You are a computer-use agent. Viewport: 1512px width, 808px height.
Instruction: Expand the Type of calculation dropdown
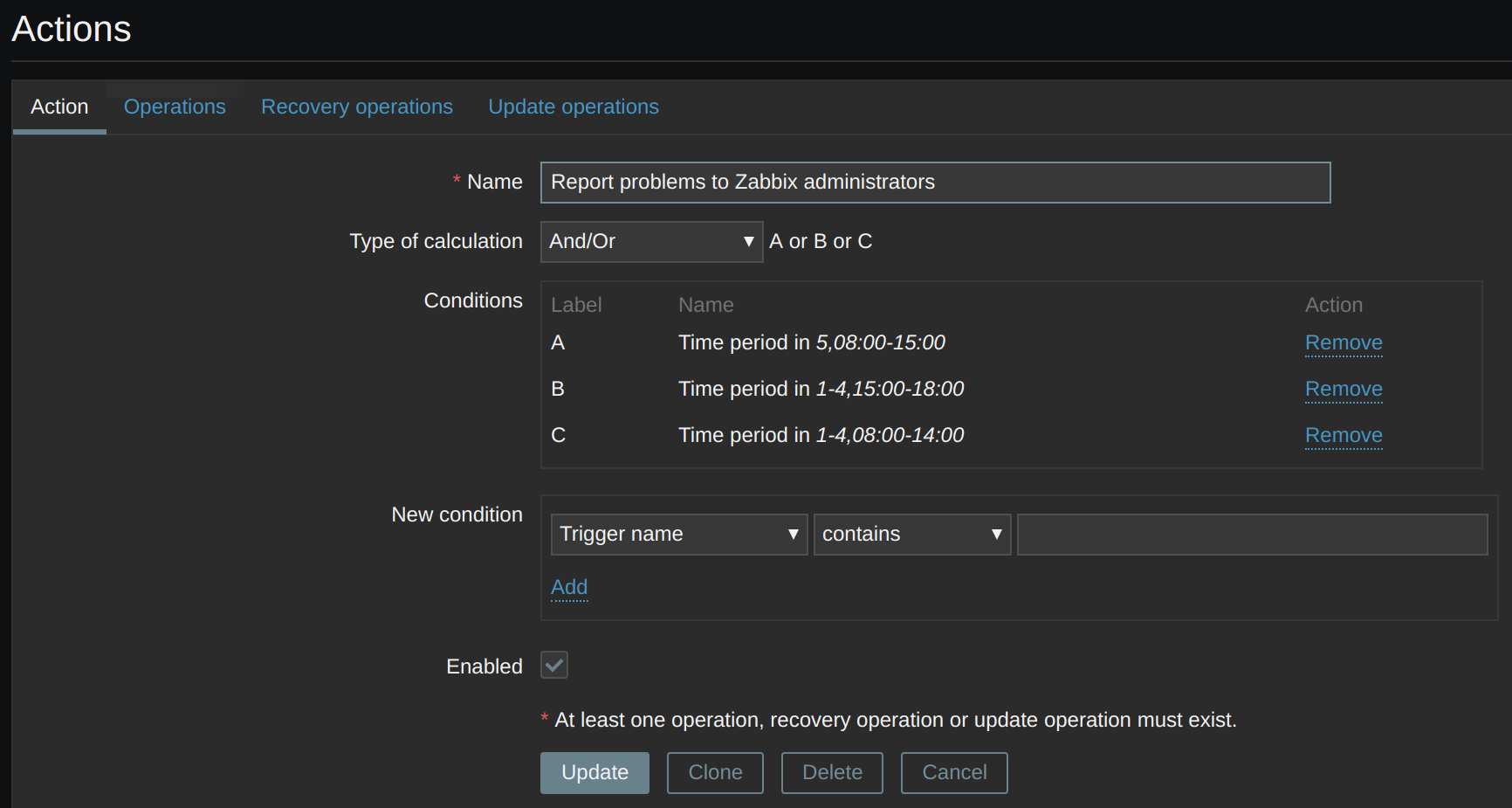click(x=650, y=242)
